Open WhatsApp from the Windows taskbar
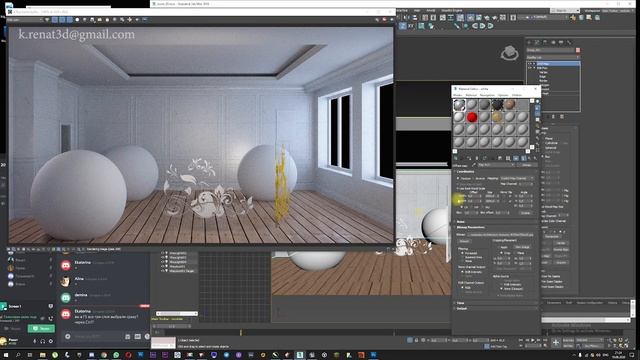The image size is (640, 360). click(116, 355)
